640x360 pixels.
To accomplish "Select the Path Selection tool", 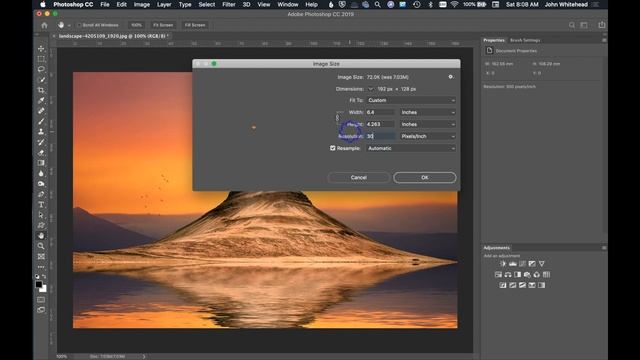I will [41, 215].
